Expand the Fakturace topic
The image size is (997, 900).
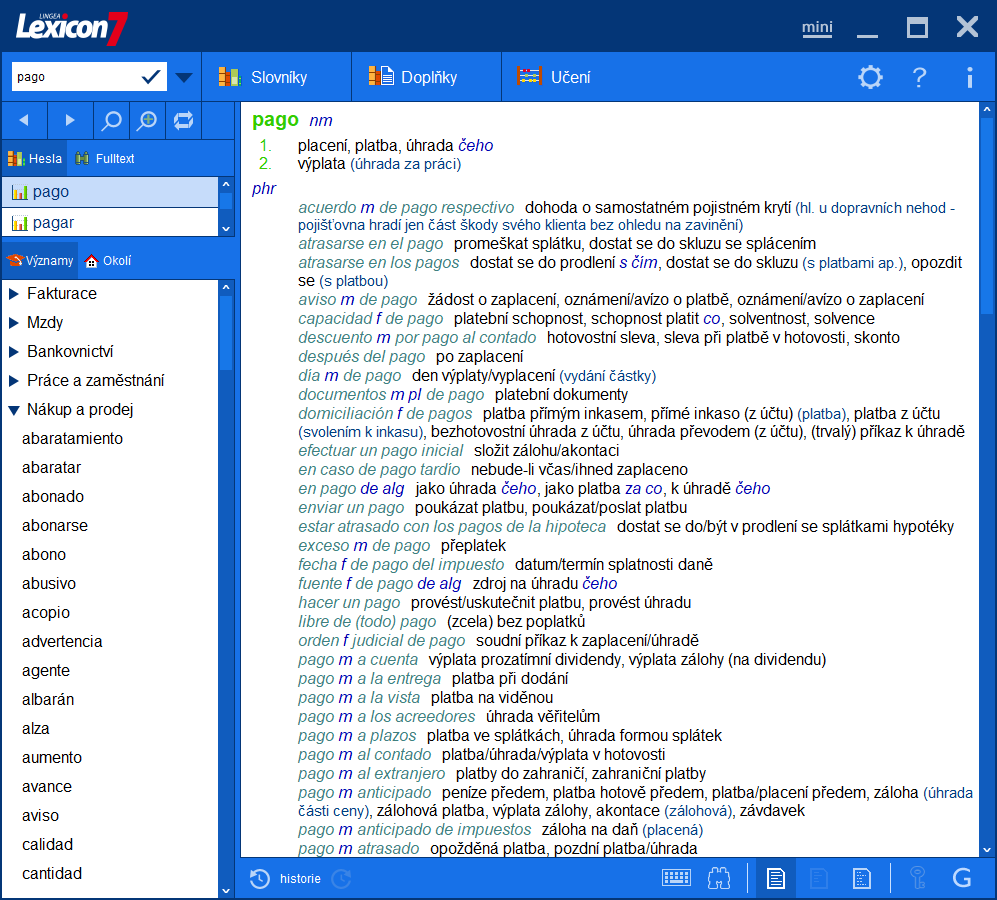click(13, 294)
